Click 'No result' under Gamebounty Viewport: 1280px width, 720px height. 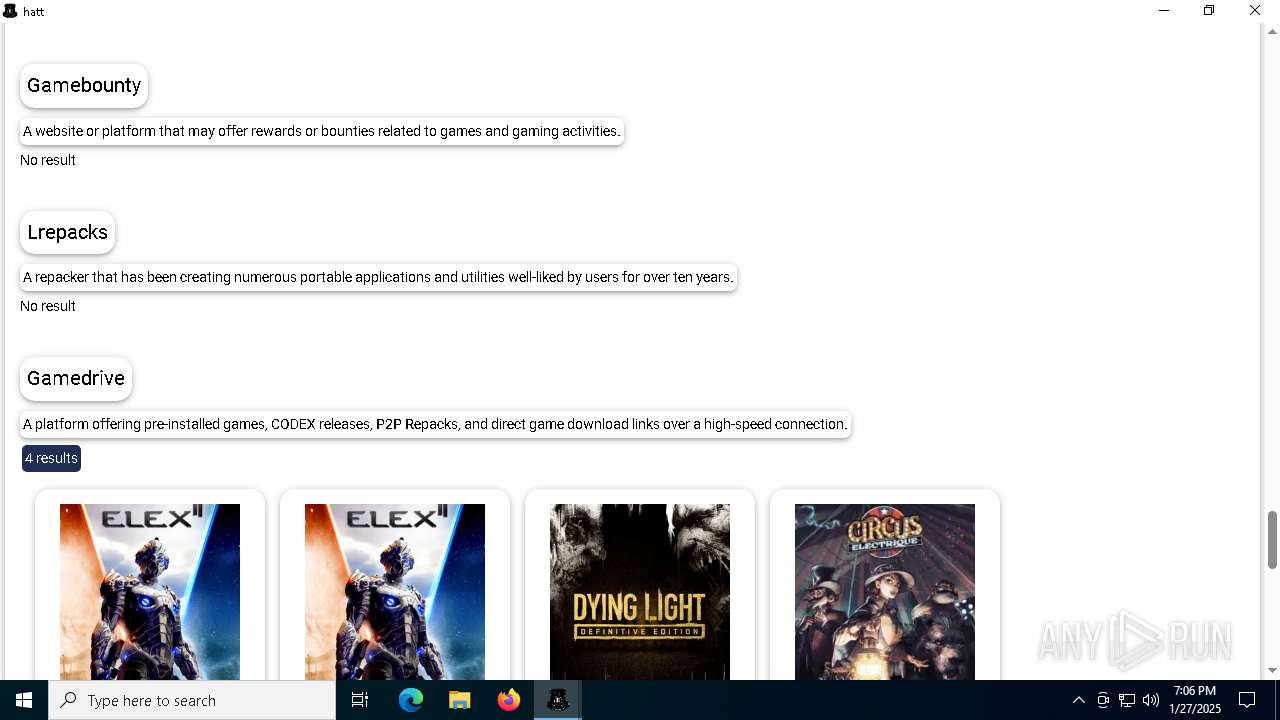(48, 160)
